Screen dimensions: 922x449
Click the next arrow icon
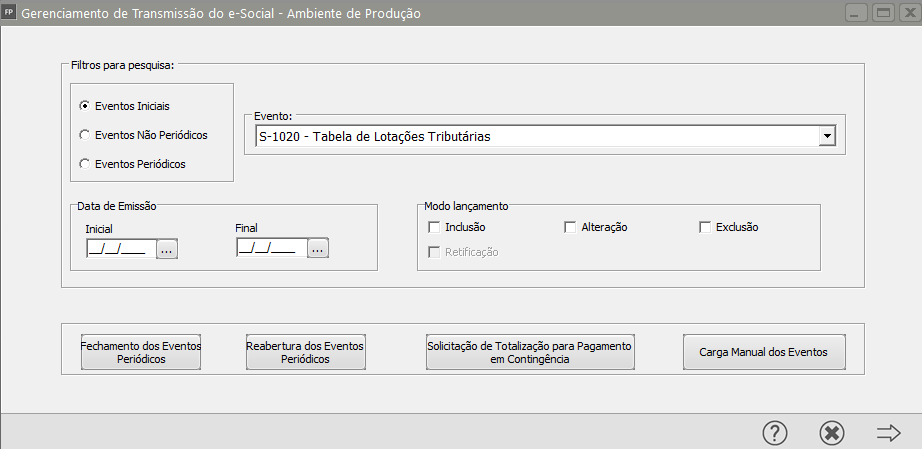click(x=888, y=432)
